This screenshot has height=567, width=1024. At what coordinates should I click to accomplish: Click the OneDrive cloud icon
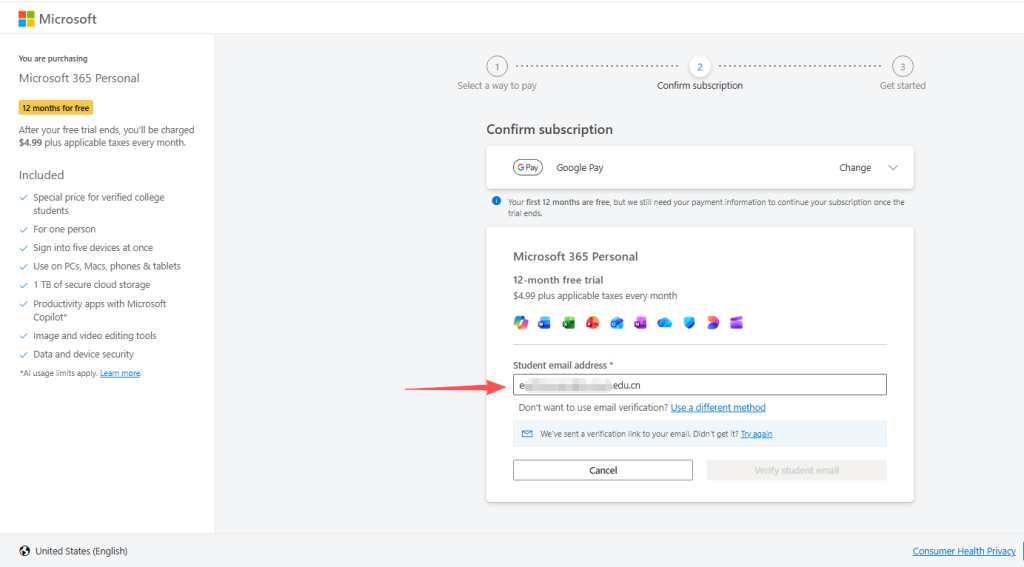coord(664,322)
